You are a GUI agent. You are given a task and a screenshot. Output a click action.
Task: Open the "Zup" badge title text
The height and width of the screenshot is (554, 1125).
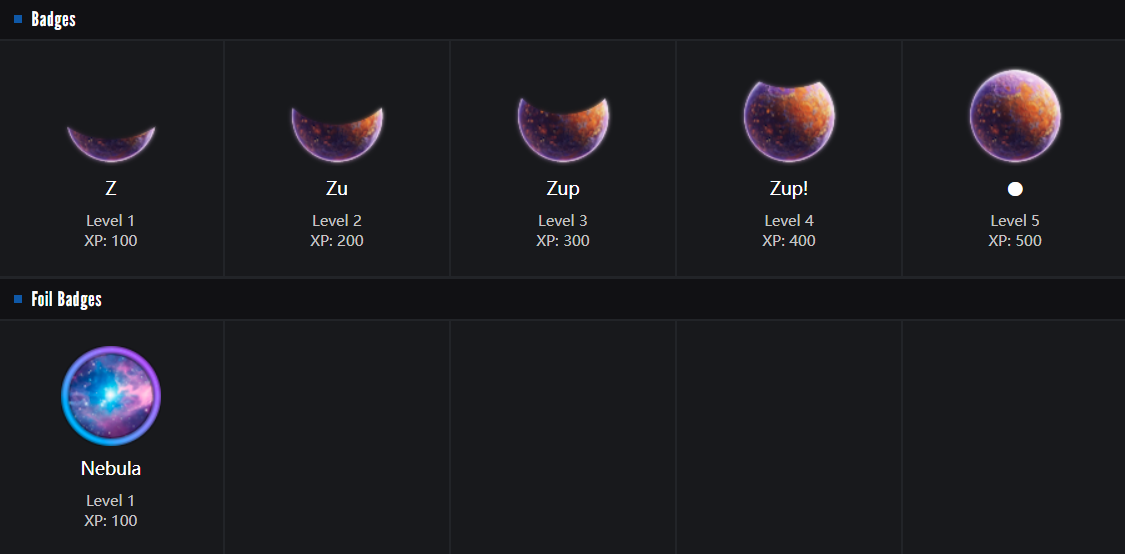pyautogui.click(x=563, y=188)
